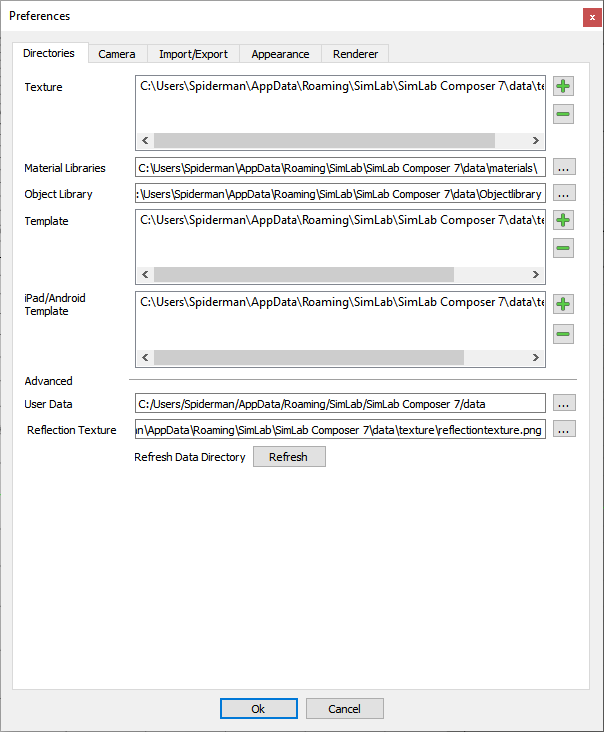Image resolution: width=604 pixels, height=732 pixels.
Task: Browse for Material Libraries folder
Action: (x=564, y=168)
